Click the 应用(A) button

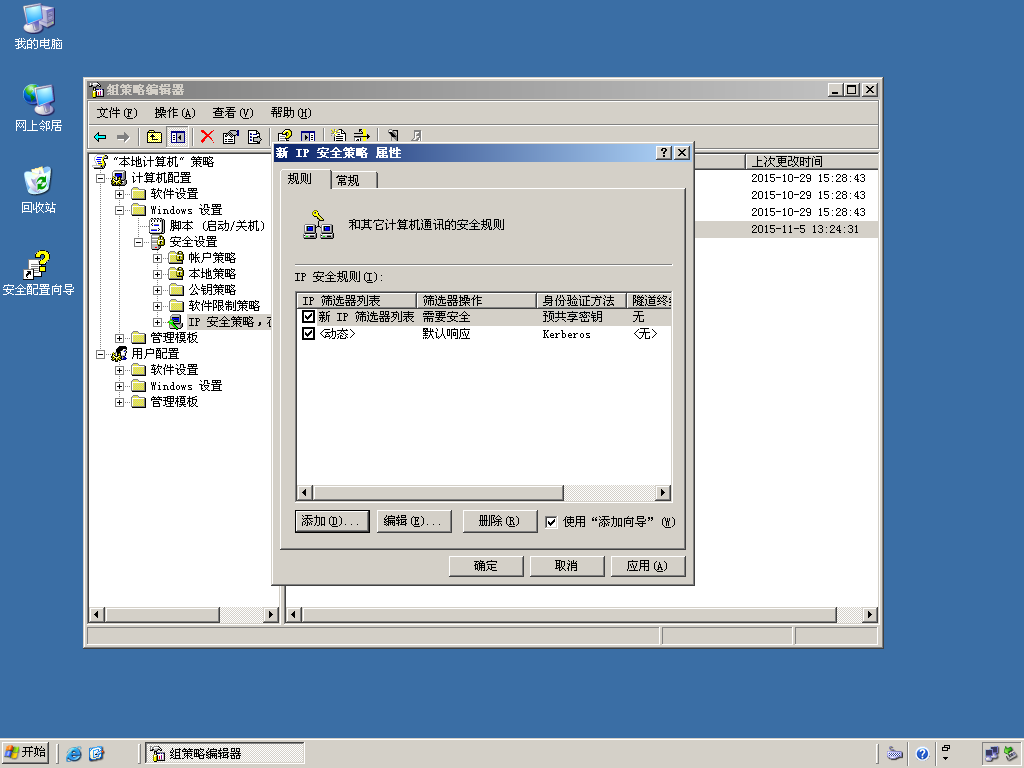pyautogui.click(x=648, y=566)
